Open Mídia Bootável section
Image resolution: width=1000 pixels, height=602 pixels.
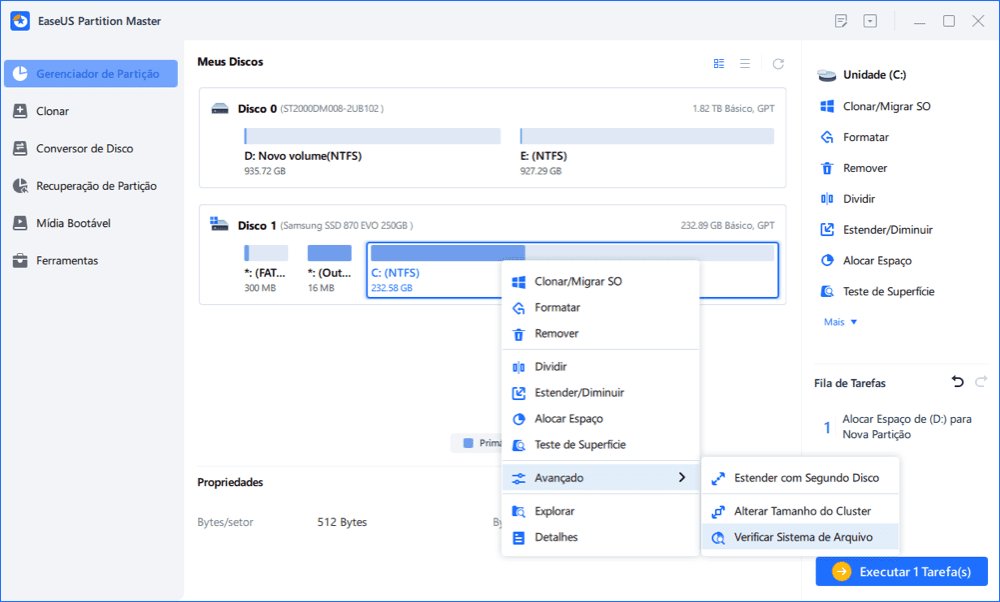click(61, 223)
